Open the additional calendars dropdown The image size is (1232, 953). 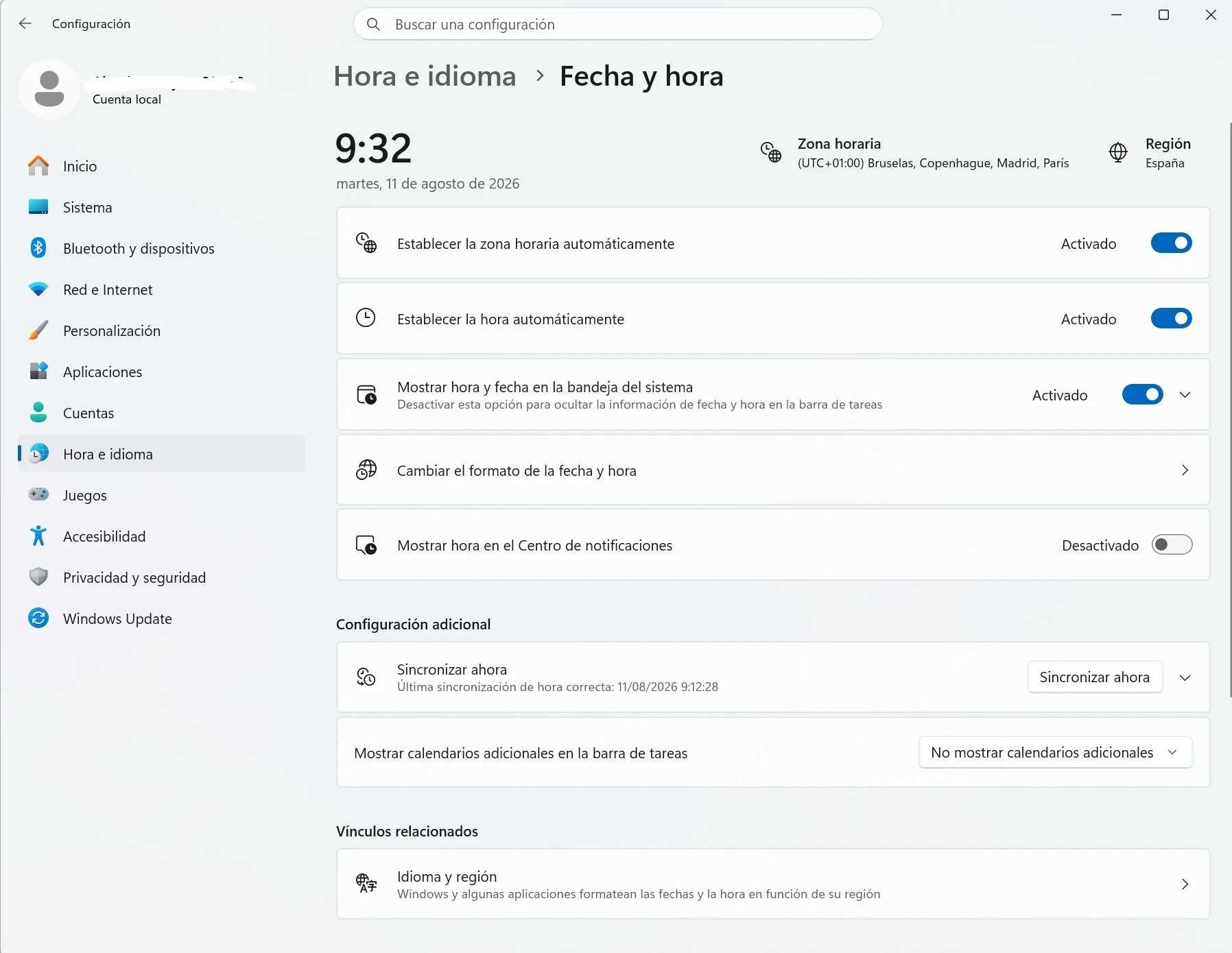[x=1055, y=753]
